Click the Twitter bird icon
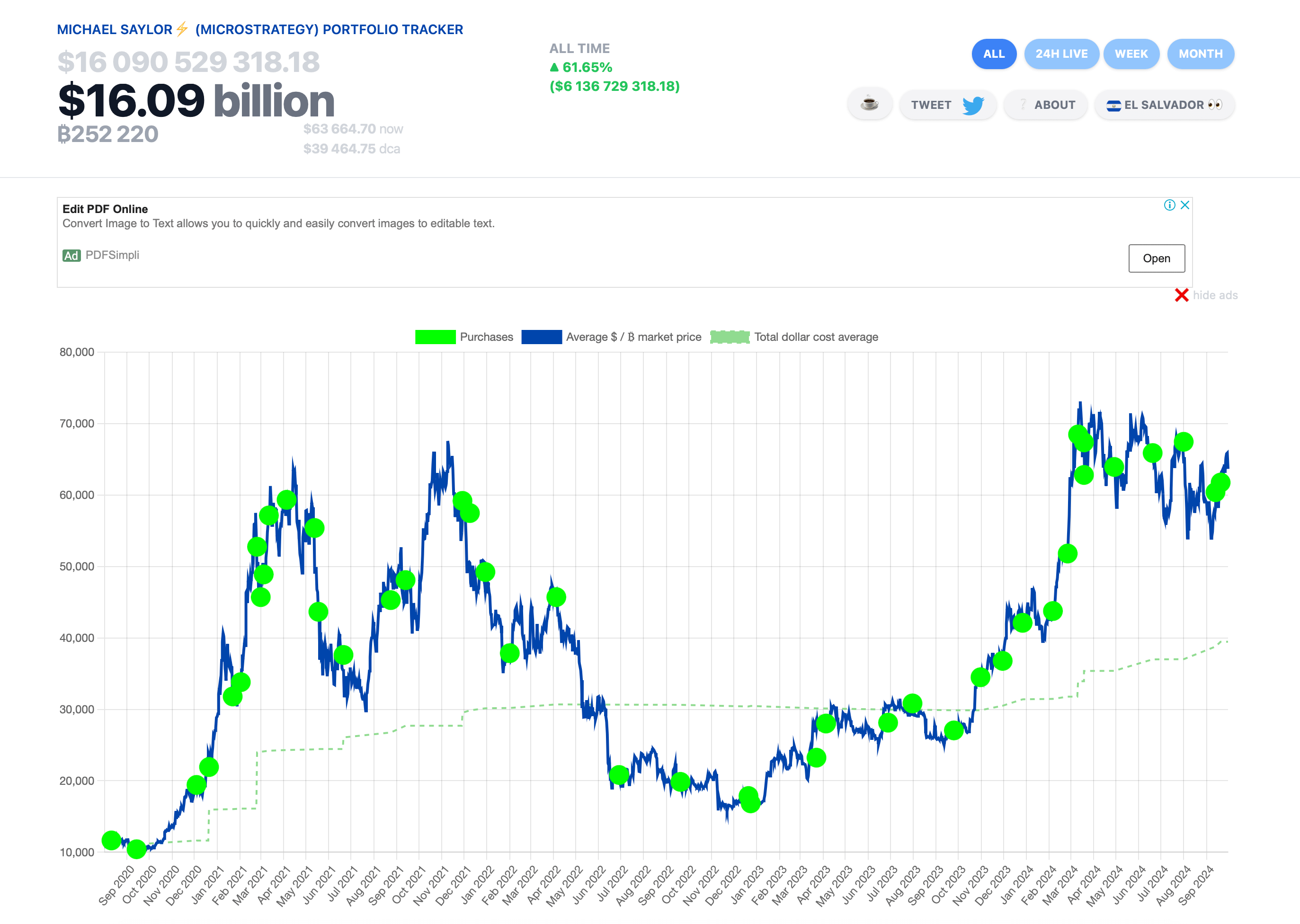Viewport: 1300px width, 924px height. point(973,105)
